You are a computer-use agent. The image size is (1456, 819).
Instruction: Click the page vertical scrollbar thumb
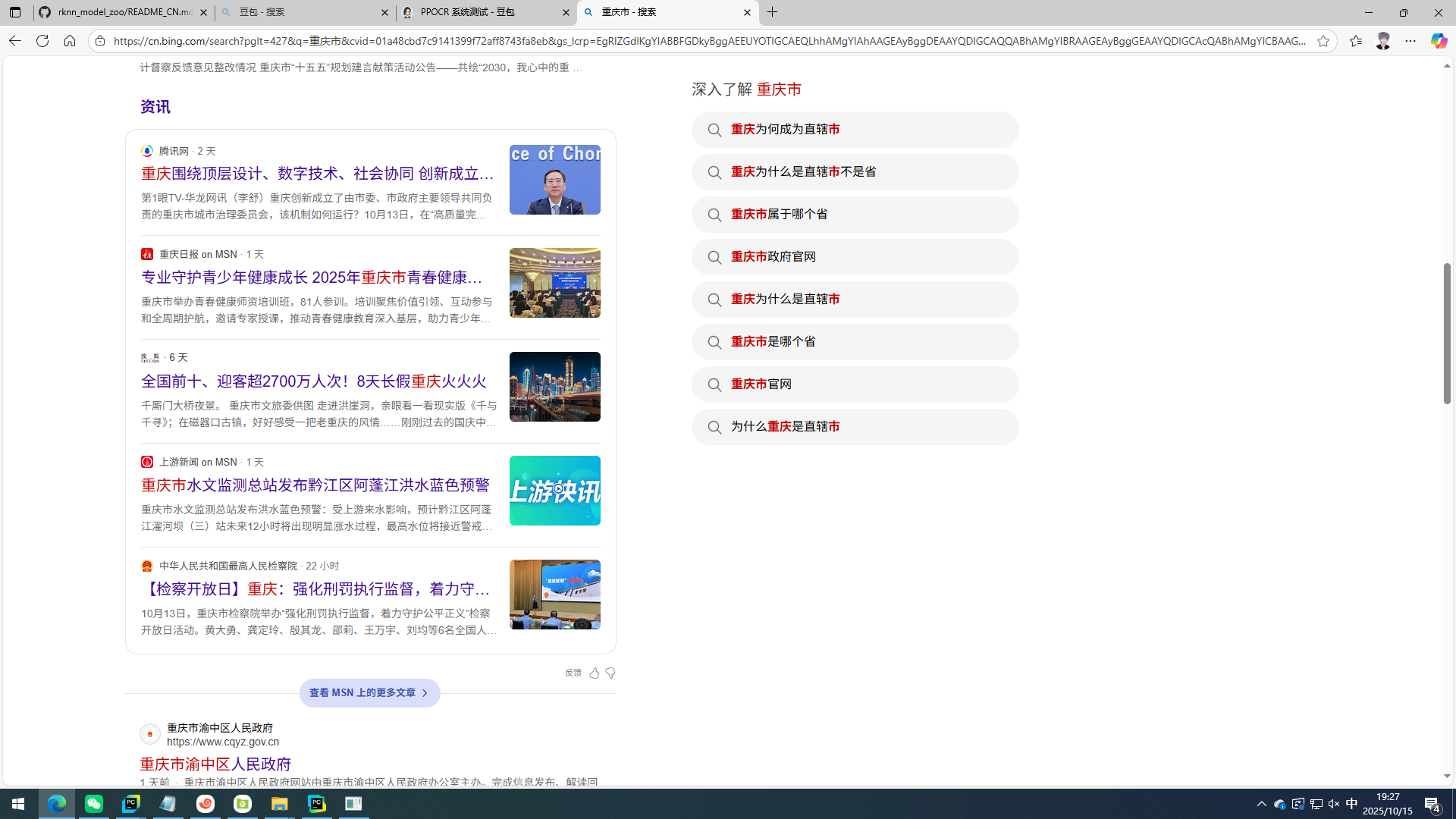click(1447, 334)
